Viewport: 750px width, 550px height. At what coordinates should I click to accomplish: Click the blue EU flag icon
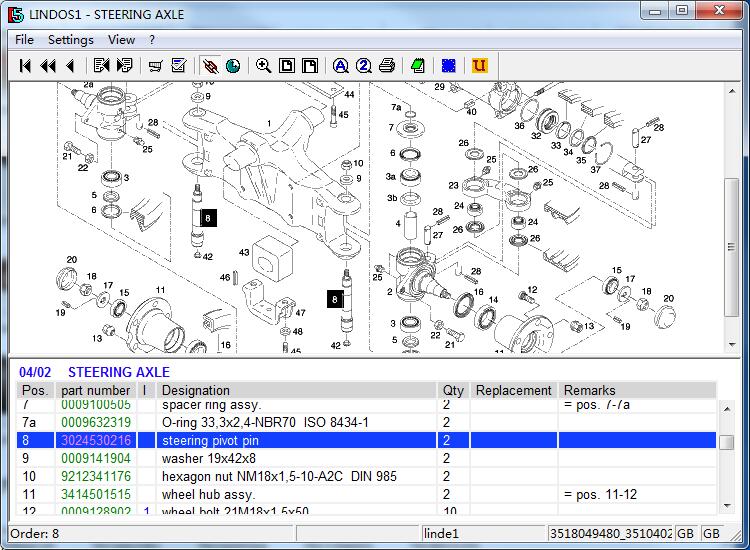449,66
